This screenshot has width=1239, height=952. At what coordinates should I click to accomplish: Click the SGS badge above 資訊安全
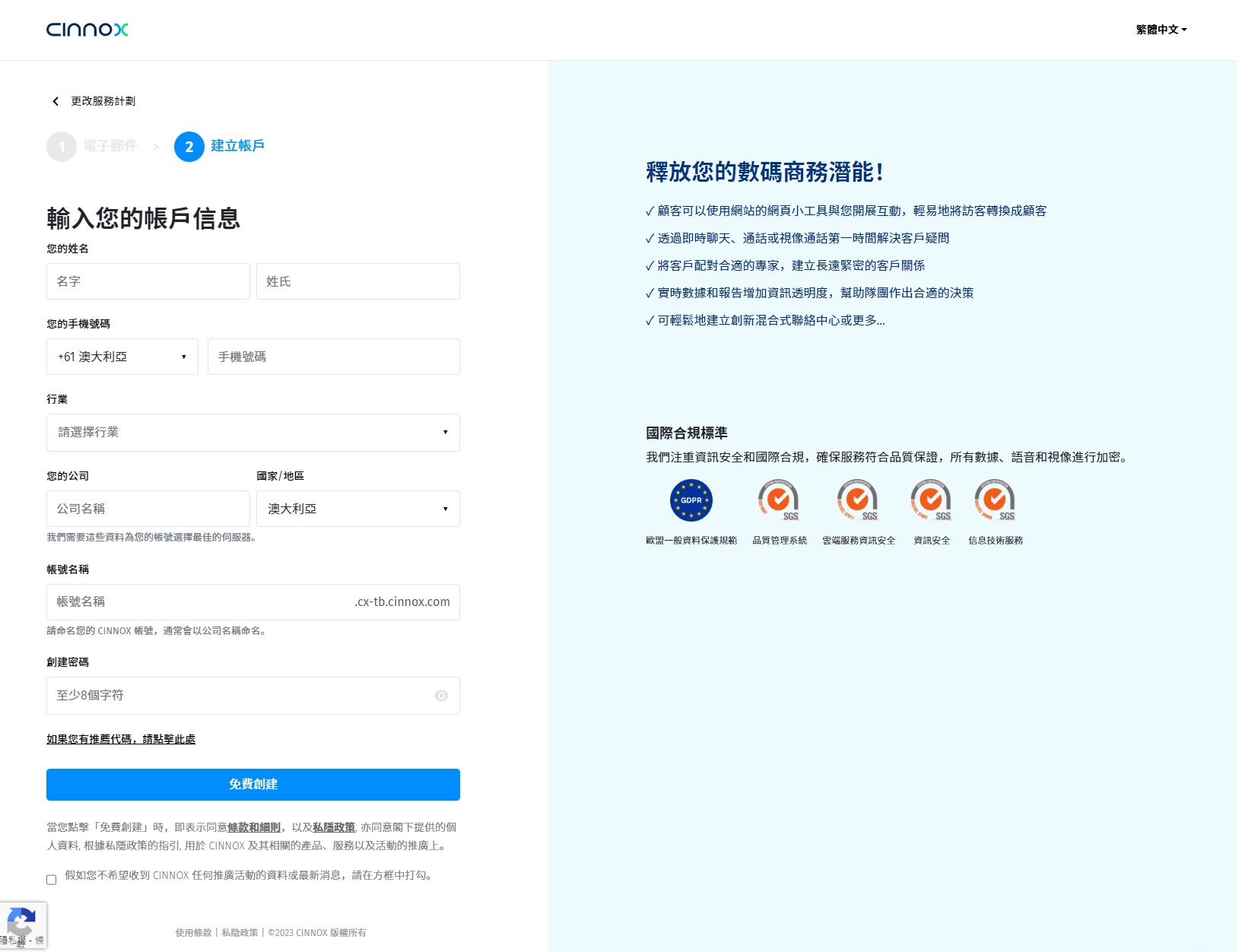932,500
